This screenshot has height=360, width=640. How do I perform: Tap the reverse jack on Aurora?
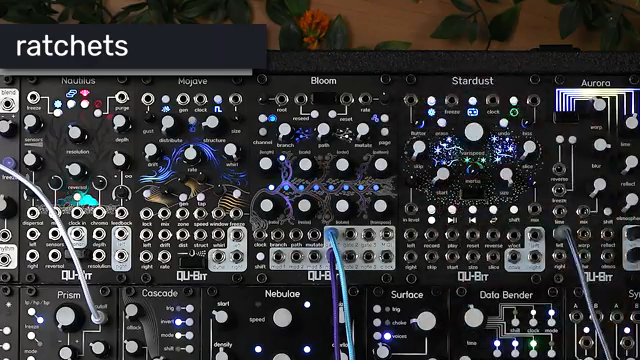(x=559, y=168)
